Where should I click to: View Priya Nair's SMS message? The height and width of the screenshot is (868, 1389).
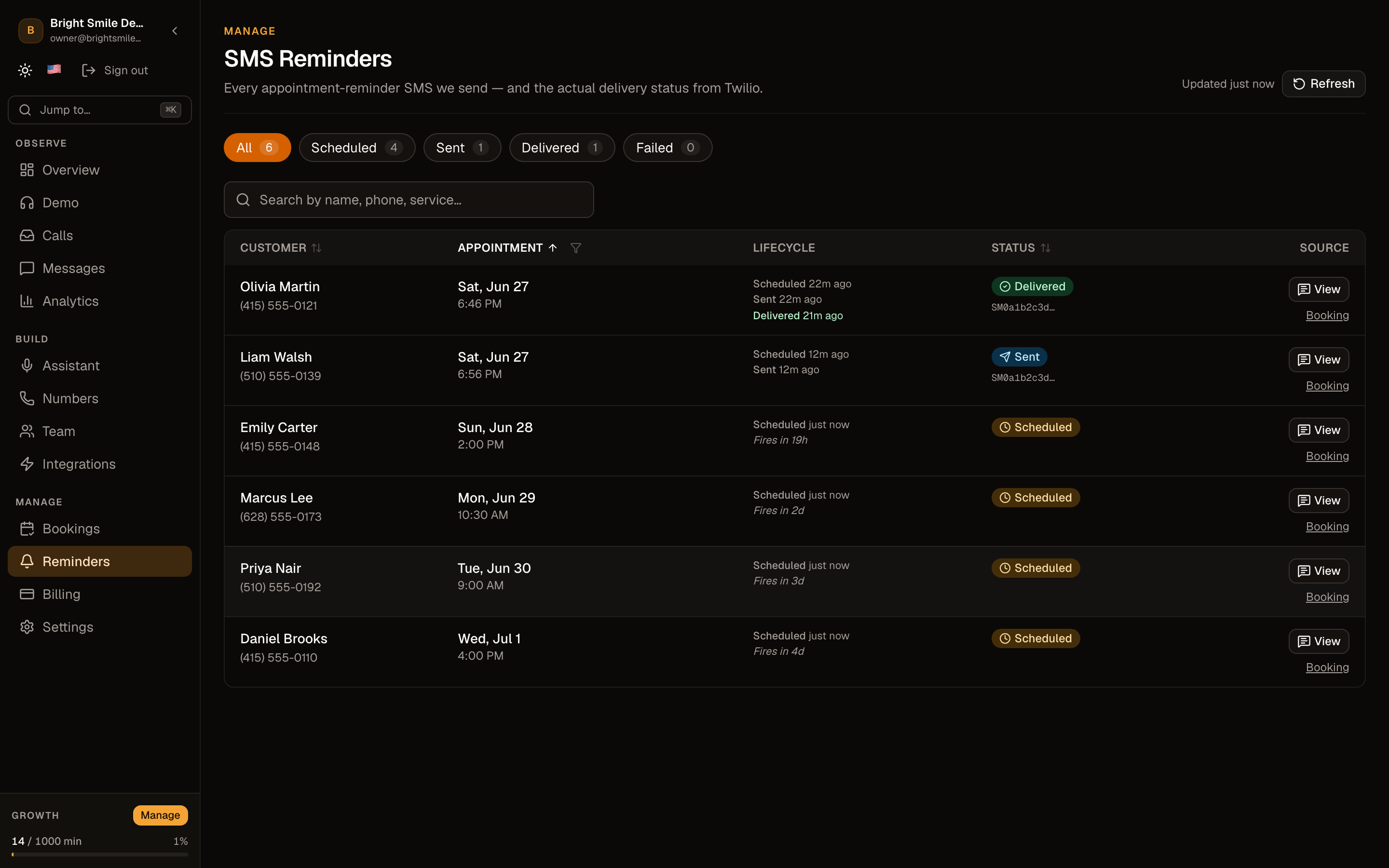pos(1319,571)
